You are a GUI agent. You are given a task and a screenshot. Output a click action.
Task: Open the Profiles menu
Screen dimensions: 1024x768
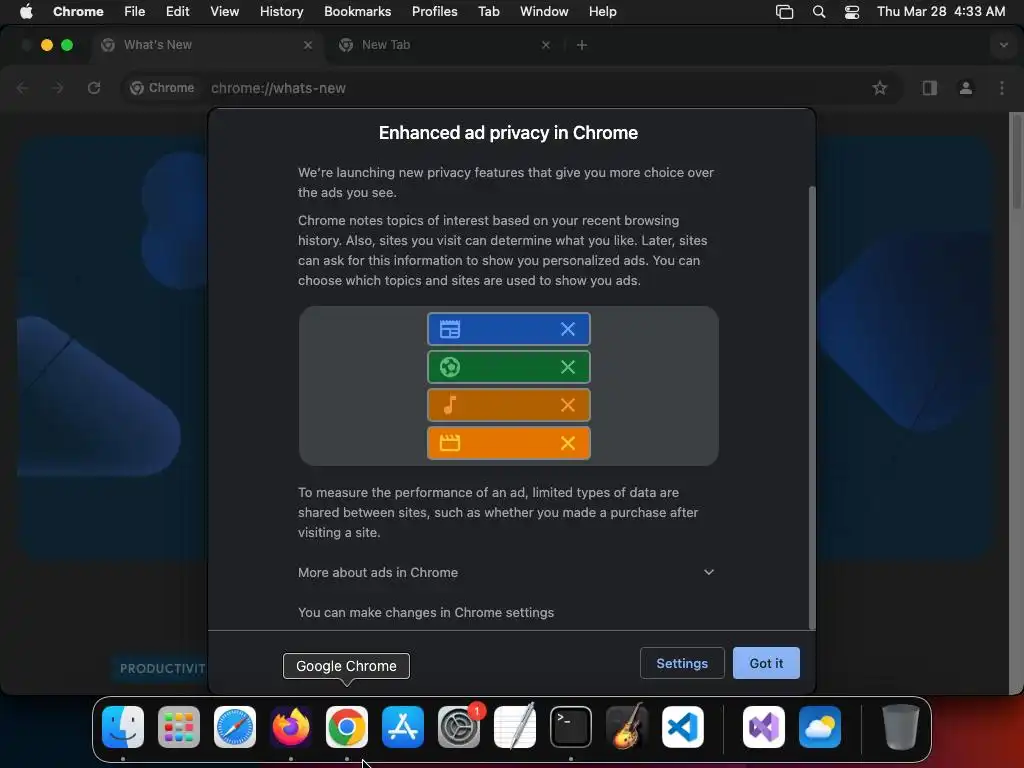434,11
